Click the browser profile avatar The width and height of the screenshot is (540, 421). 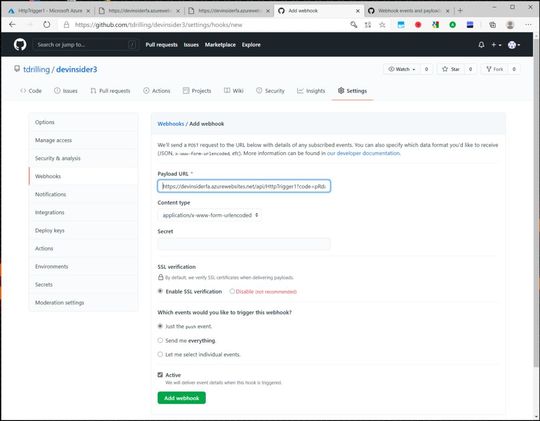(510, 24)
